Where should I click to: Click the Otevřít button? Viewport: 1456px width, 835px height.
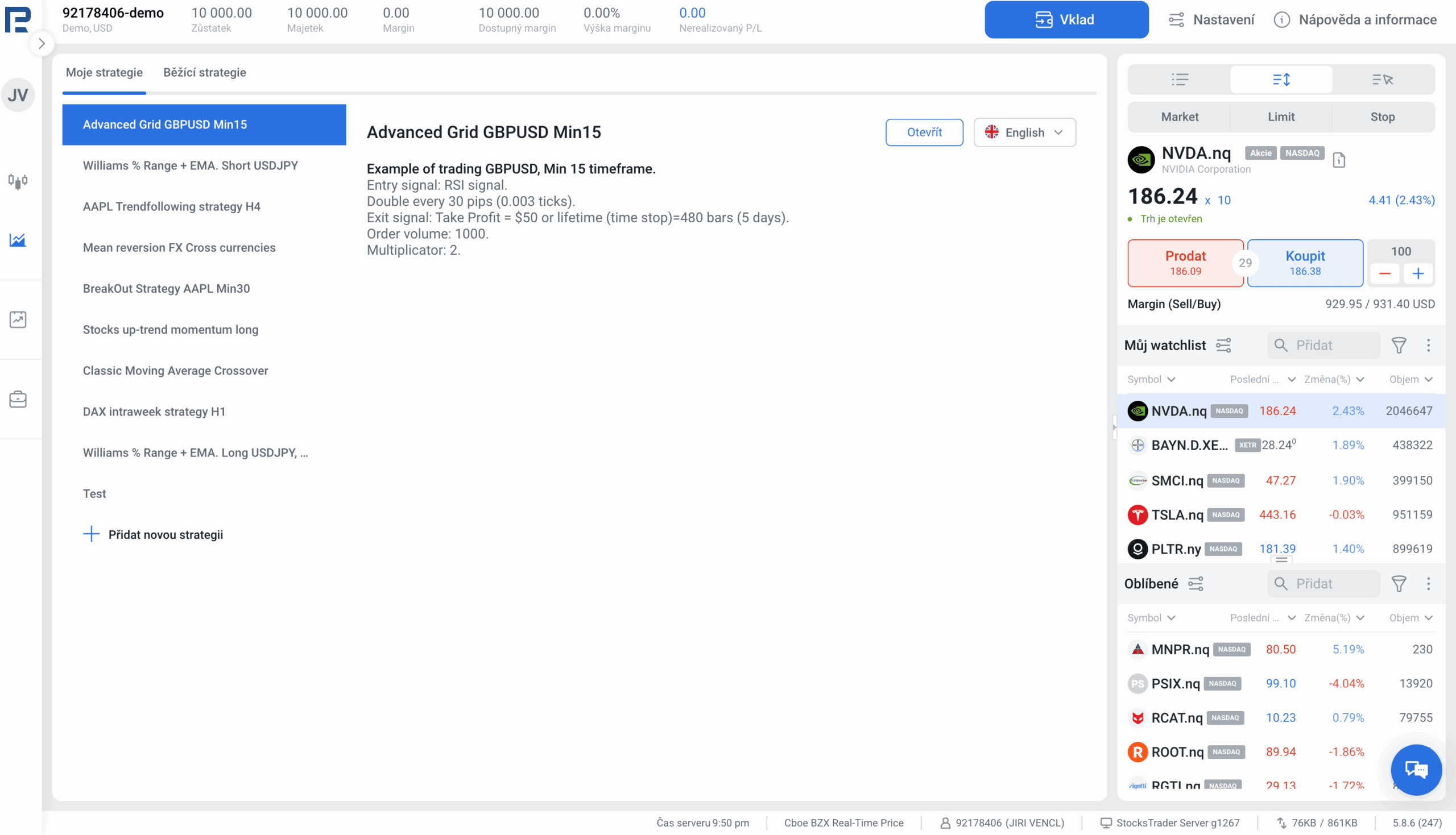924,132
